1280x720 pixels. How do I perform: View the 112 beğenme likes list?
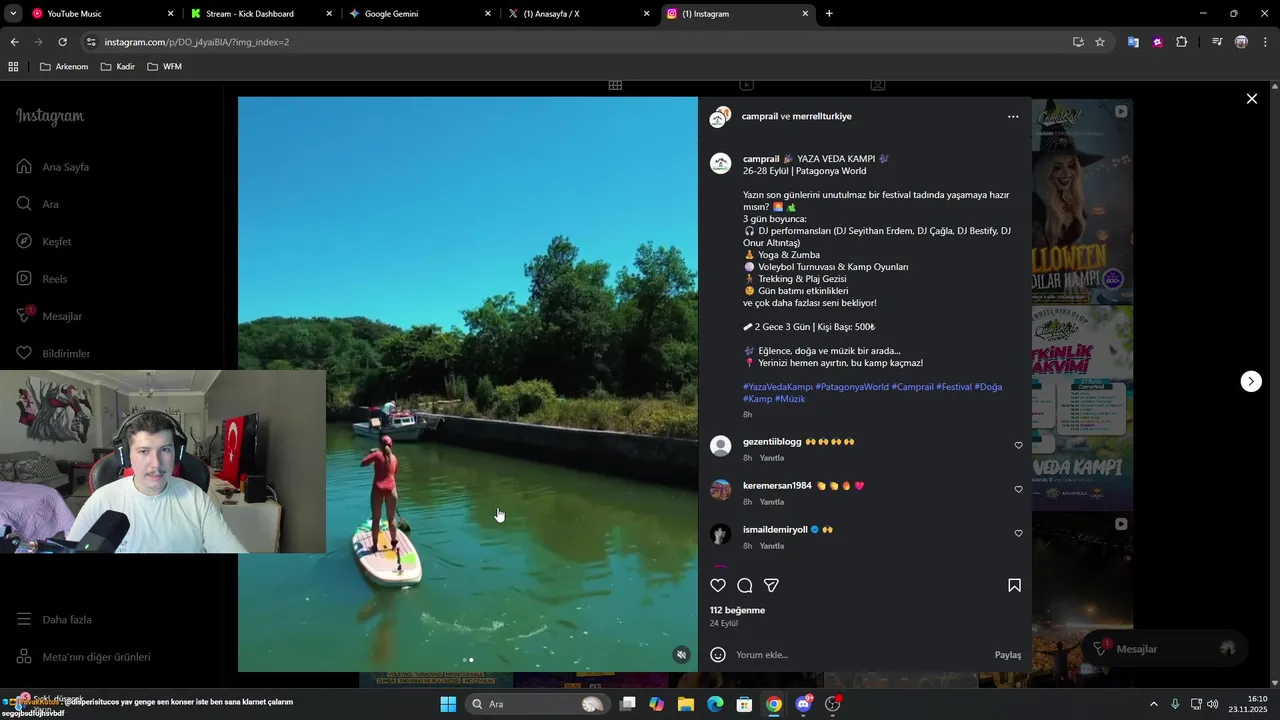737,610
